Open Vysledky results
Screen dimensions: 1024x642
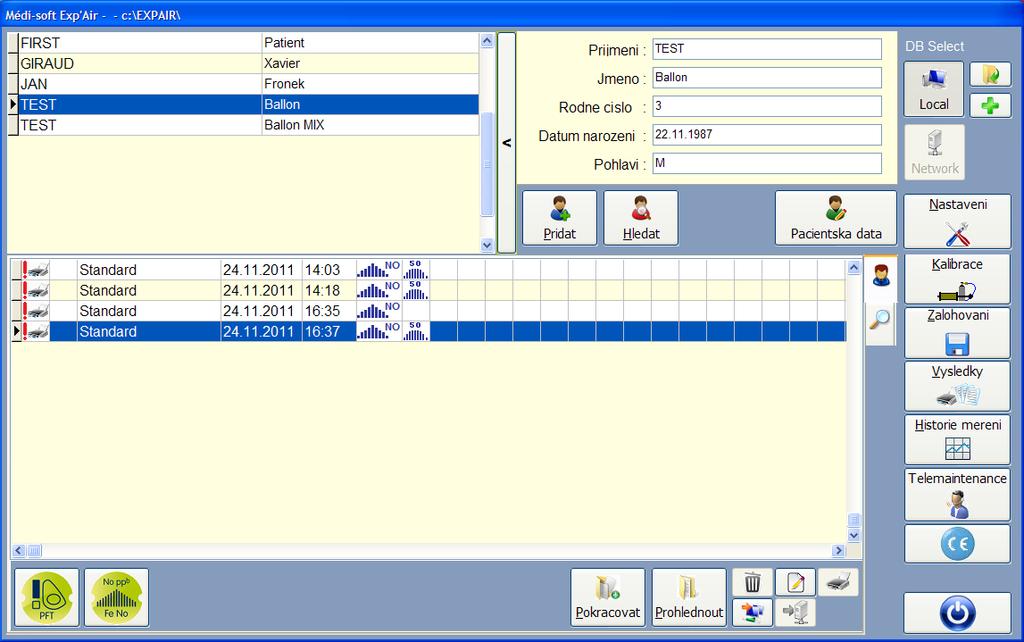point(957,386)
